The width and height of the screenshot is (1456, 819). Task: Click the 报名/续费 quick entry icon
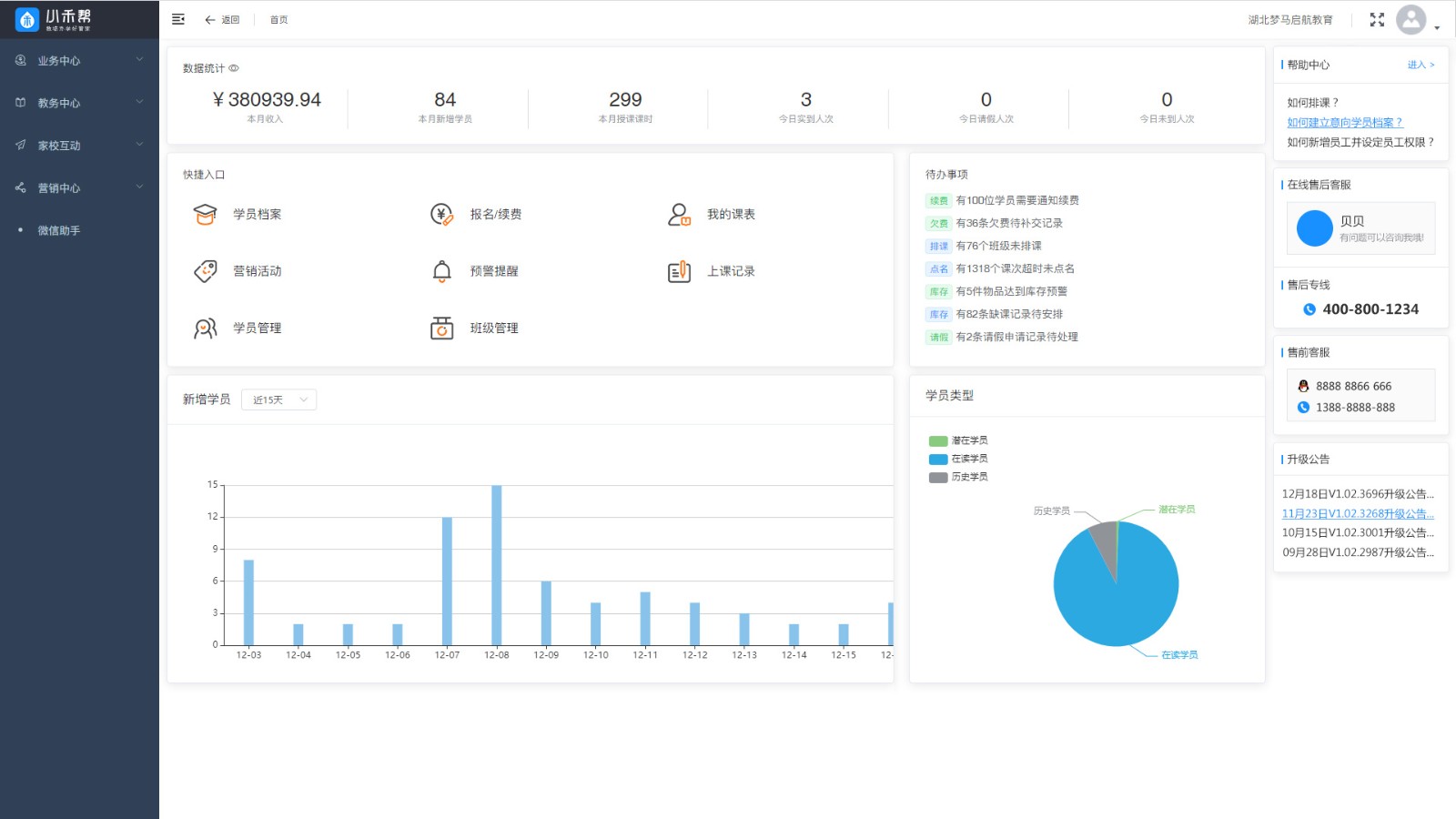click(441, 214)
